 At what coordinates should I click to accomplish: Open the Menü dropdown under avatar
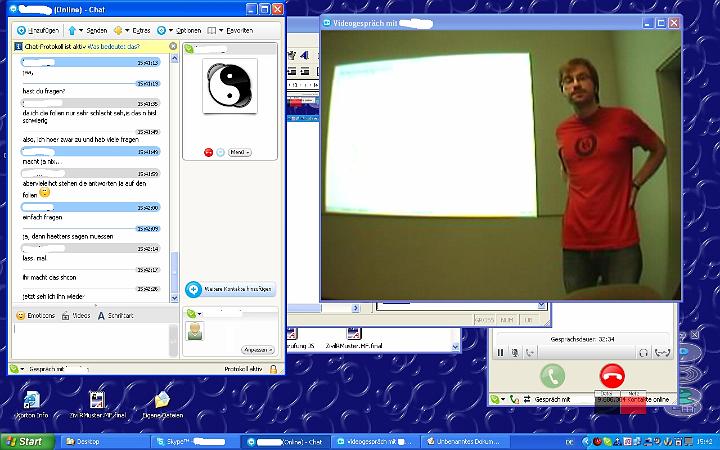pyautogui.click(x=240, y=152)
